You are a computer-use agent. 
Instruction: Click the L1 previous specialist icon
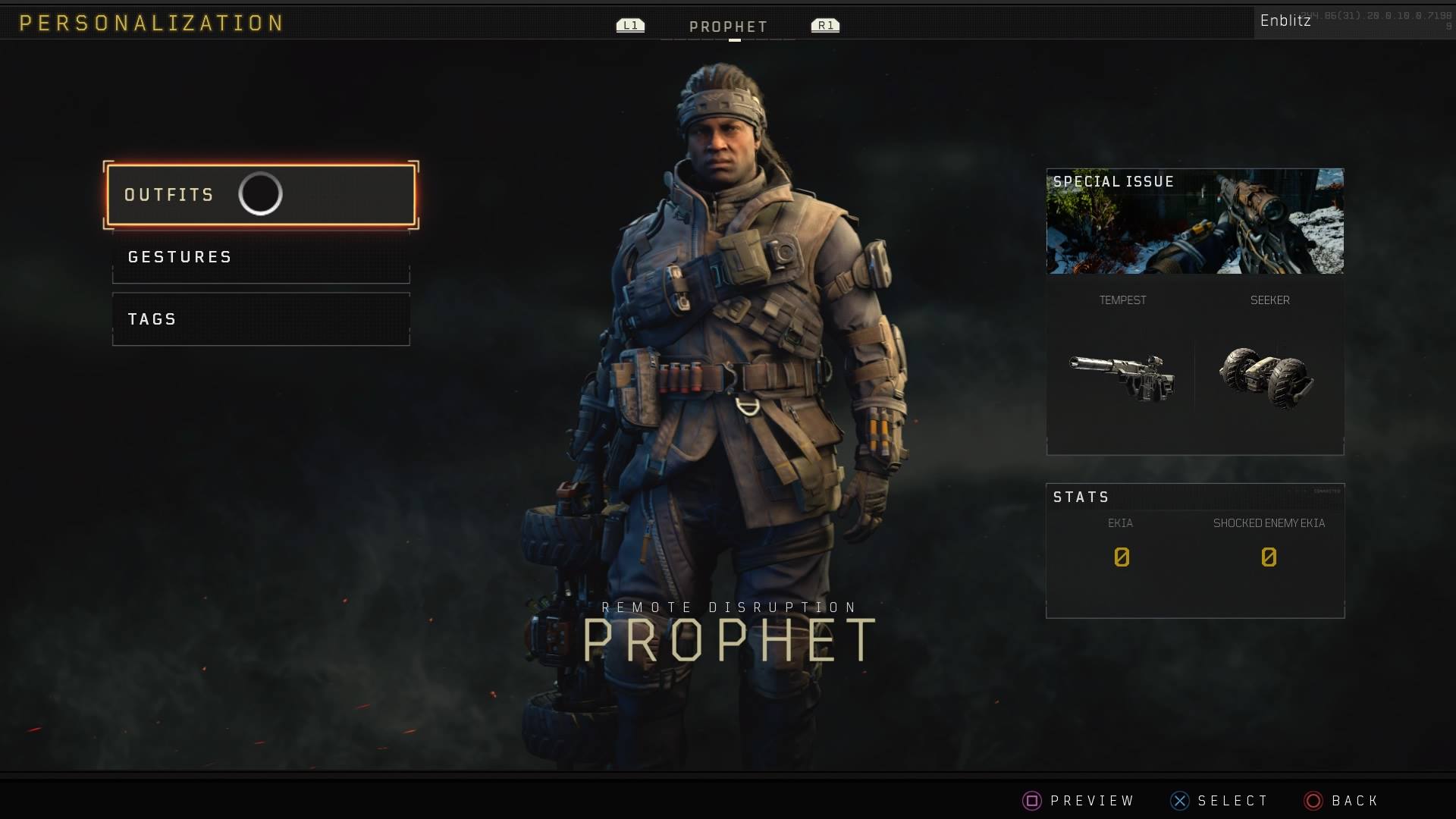tap(630, 26)
